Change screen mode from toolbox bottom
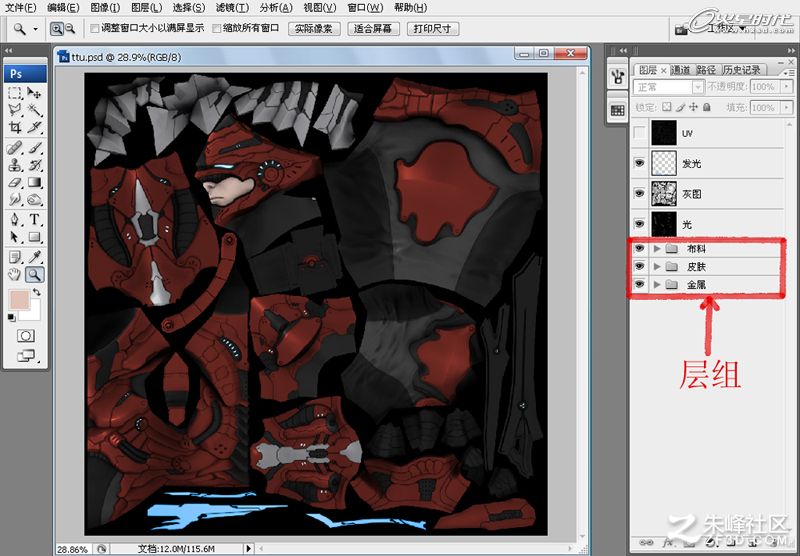This screenshot has height=556, width=800. point(26,356)
